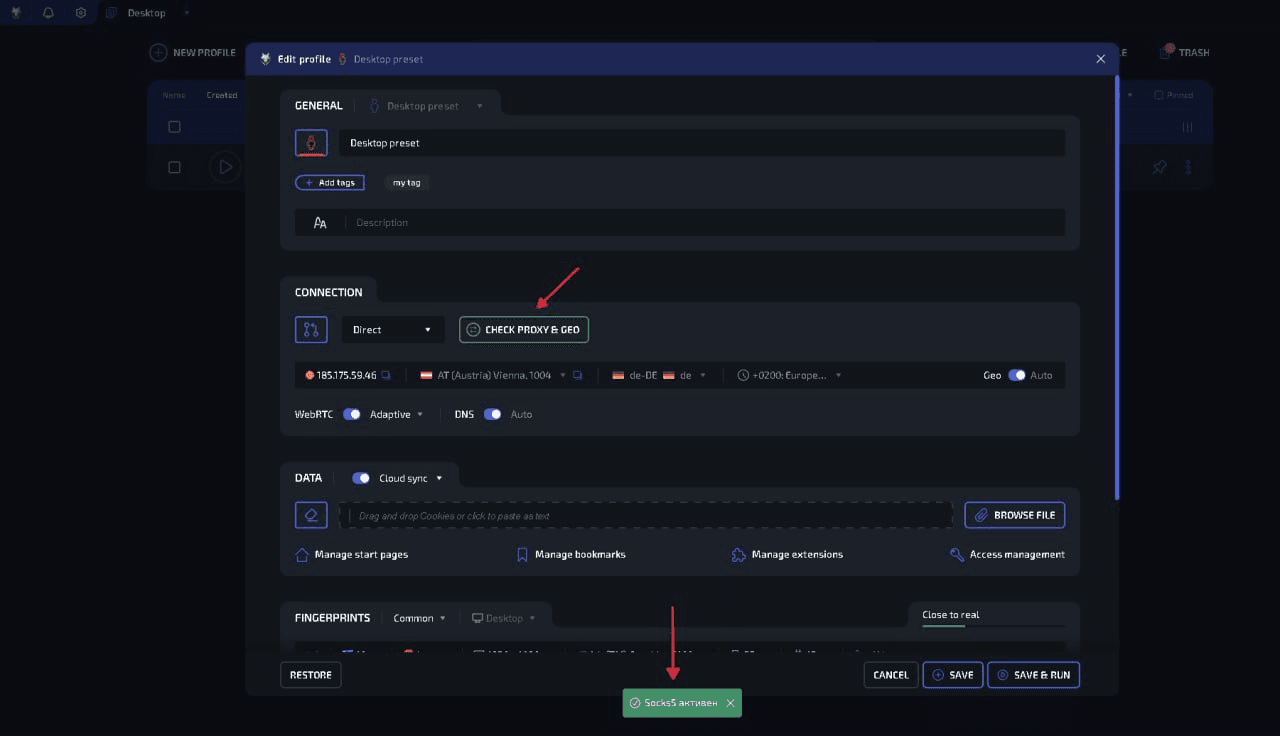Toggle the DNS Auto switch
Screen dimensions: 1280x736
pyautogui.click(x=493, y=414)
